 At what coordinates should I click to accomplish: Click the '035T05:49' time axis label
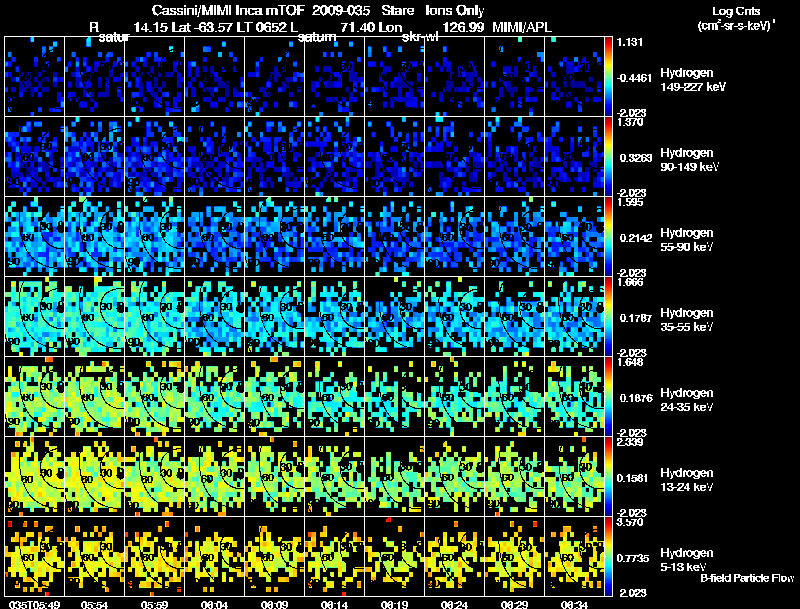click(34, 604)
